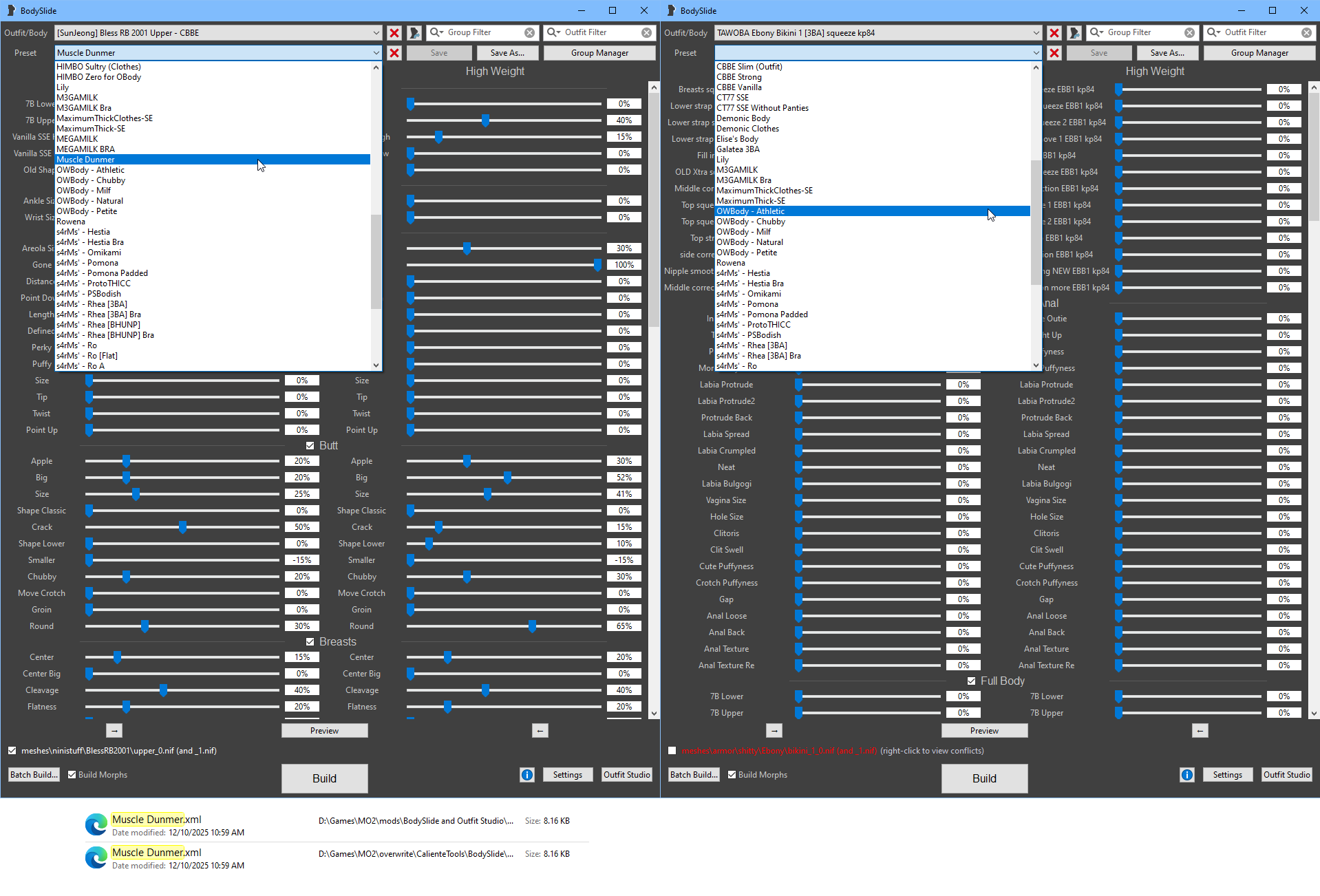The width and height of the screenshot is (1320, 896).
Task: Uncheck the upper_0.nif output file checkbox
Action: (12, 751)
